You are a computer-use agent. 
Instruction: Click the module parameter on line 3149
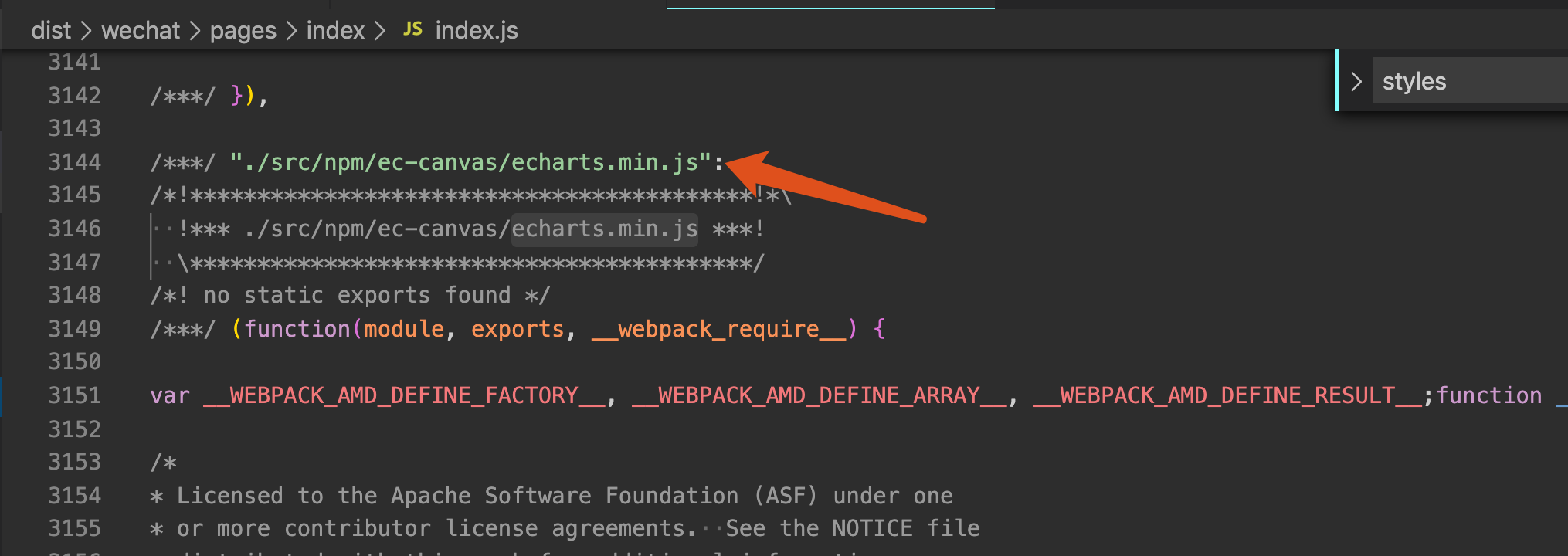click(404, 329)
